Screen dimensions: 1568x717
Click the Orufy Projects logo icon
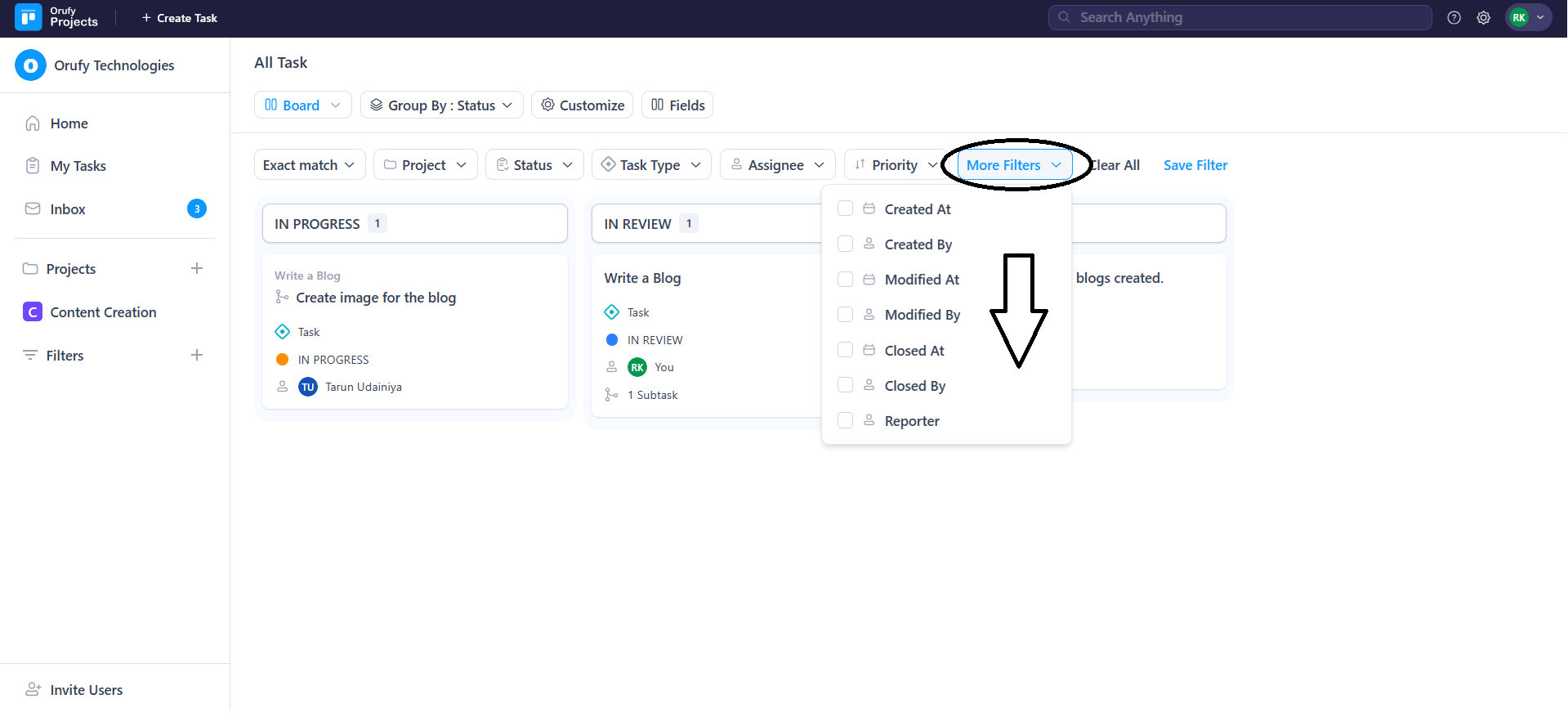point(29,17)
